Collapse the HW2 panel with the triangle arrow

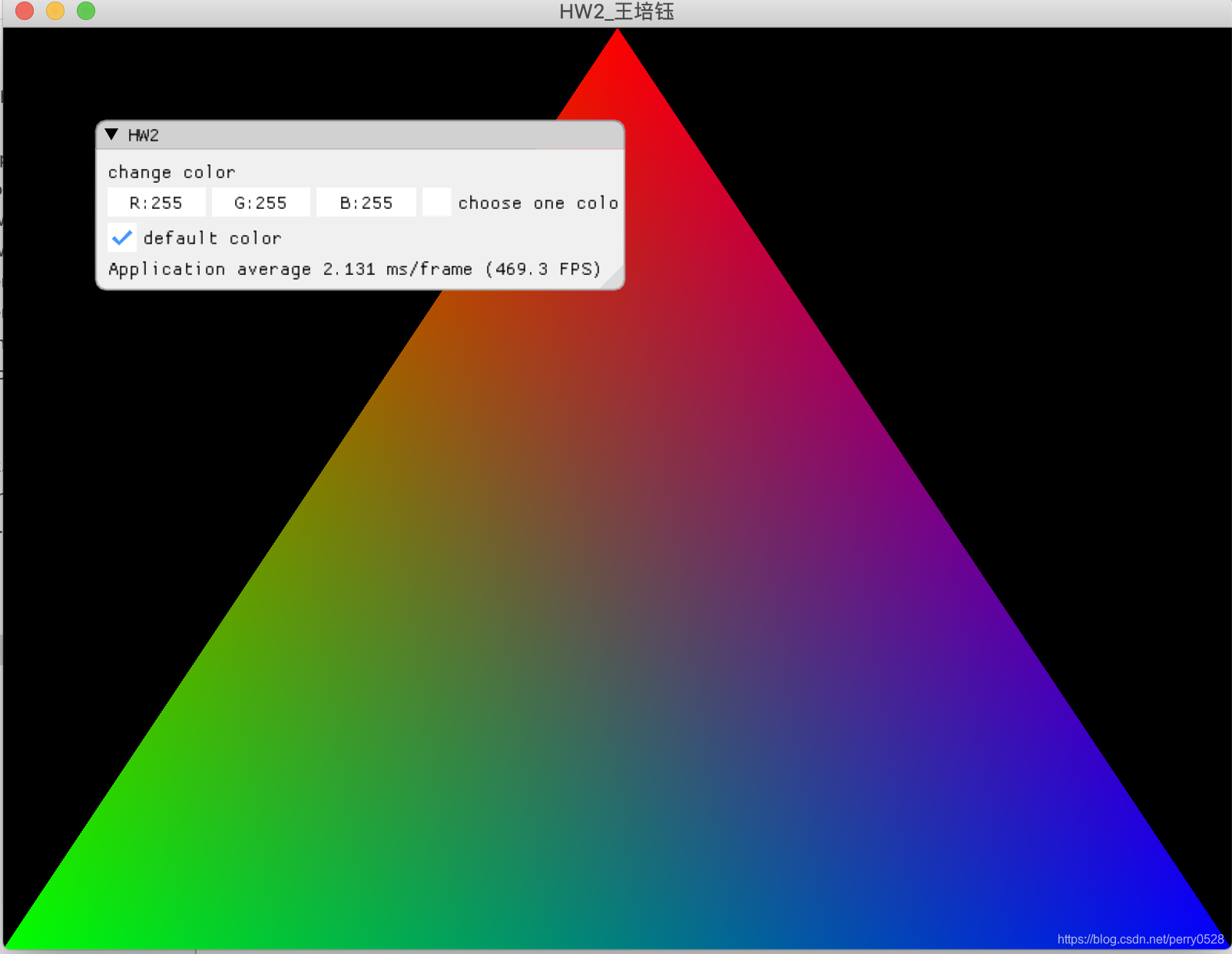(112, 134)
